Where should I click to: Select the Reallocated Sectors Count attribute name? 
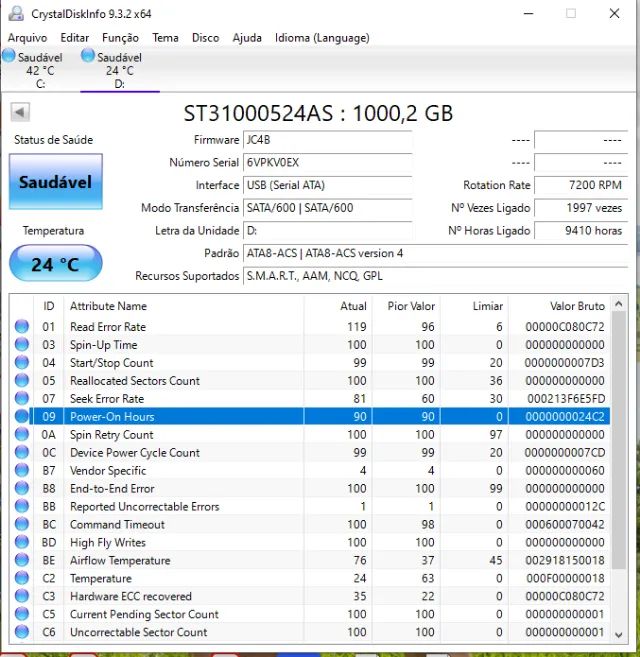tap(135, 381)
